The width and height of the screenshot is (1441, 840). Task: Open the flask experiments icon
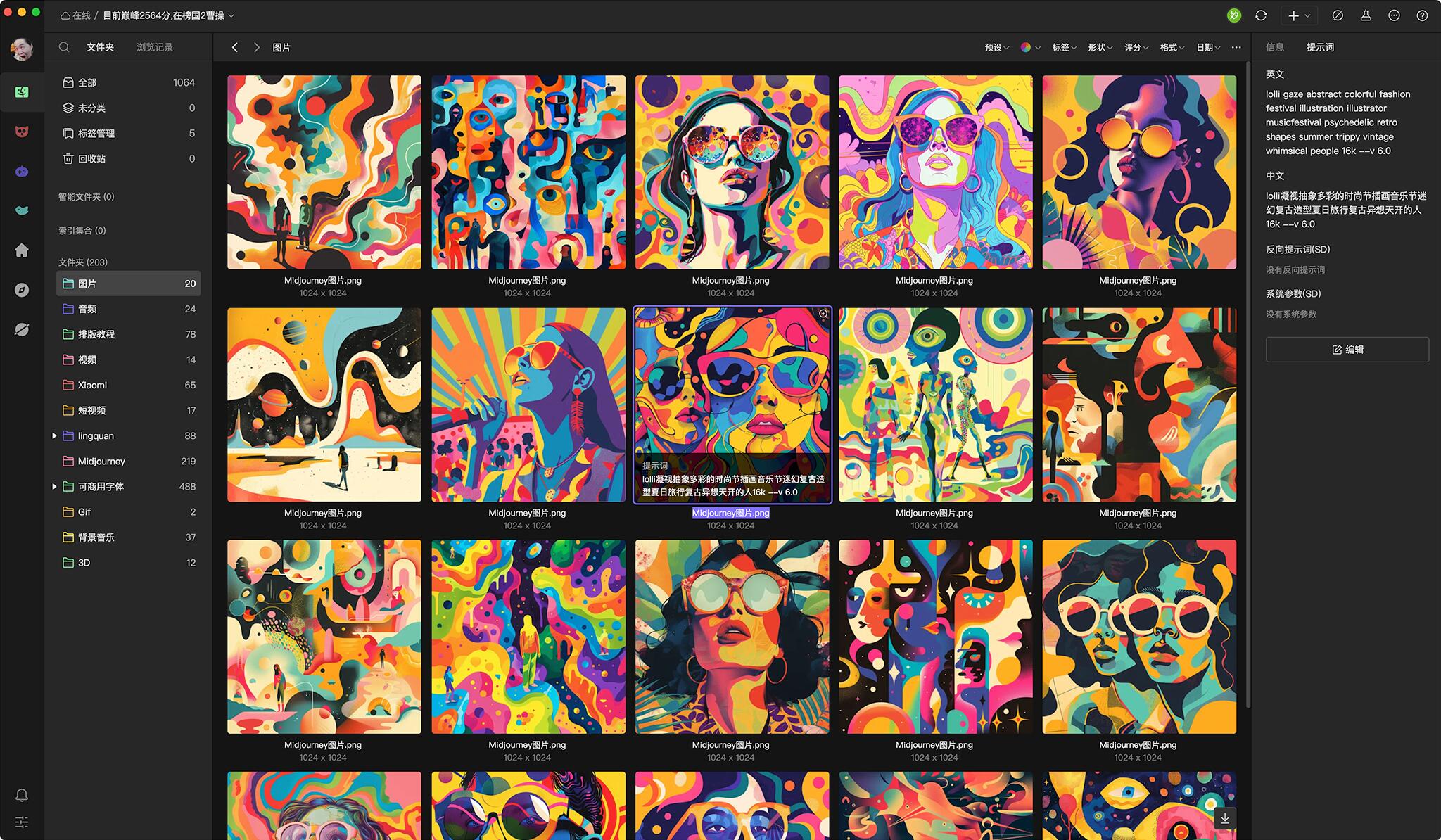(1366, 15)
